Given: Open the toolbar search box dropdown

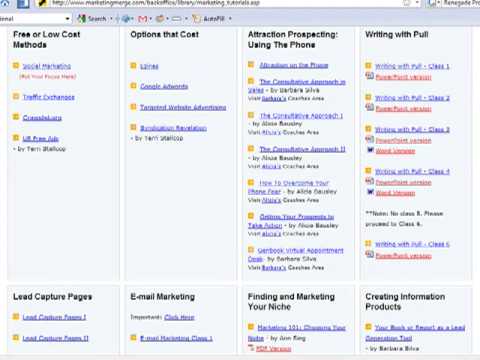Looking at the screenshot, I should click(x=68, y=19).
